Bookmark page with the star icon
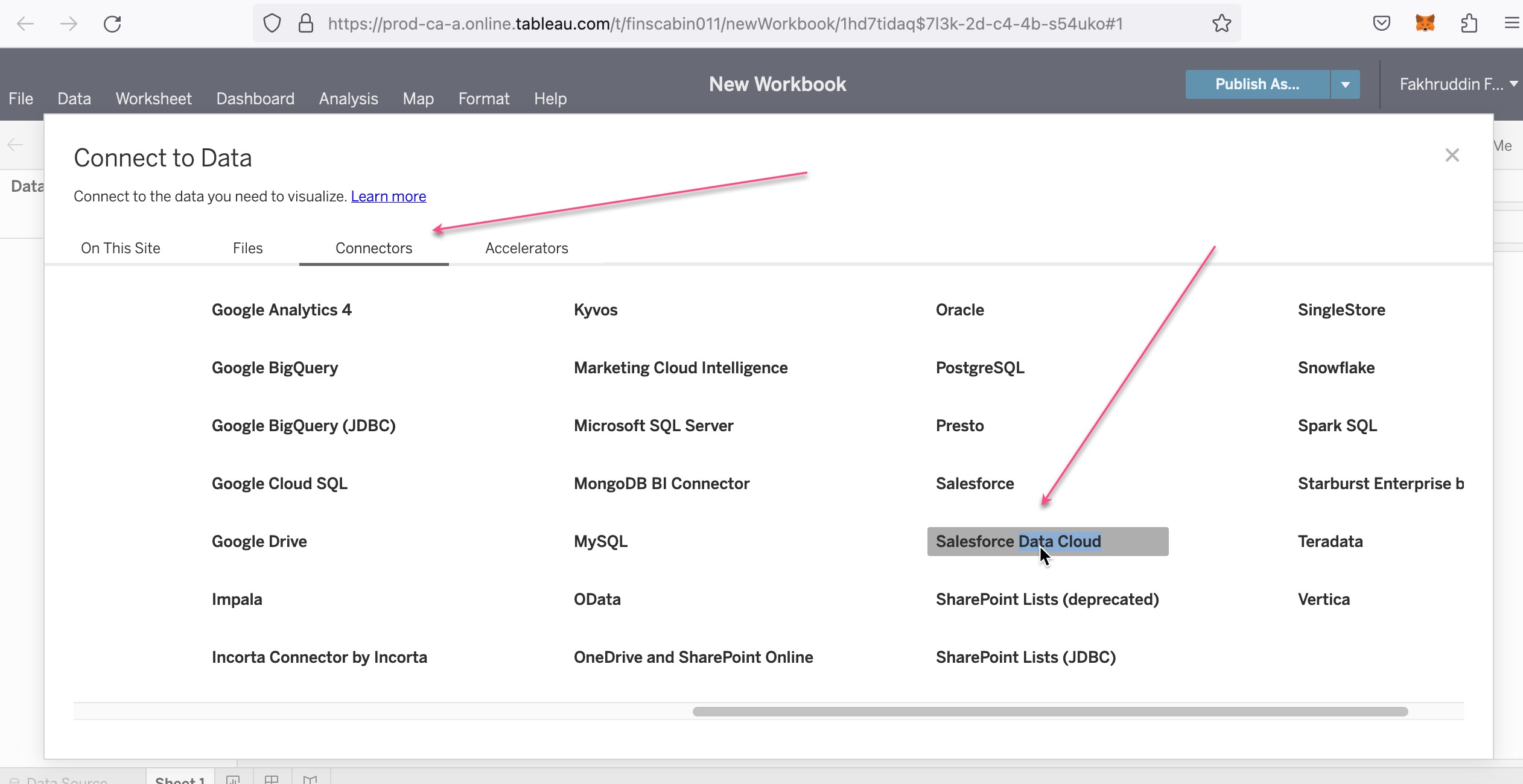This screenshot has width=1523, height=784. 1222,24
